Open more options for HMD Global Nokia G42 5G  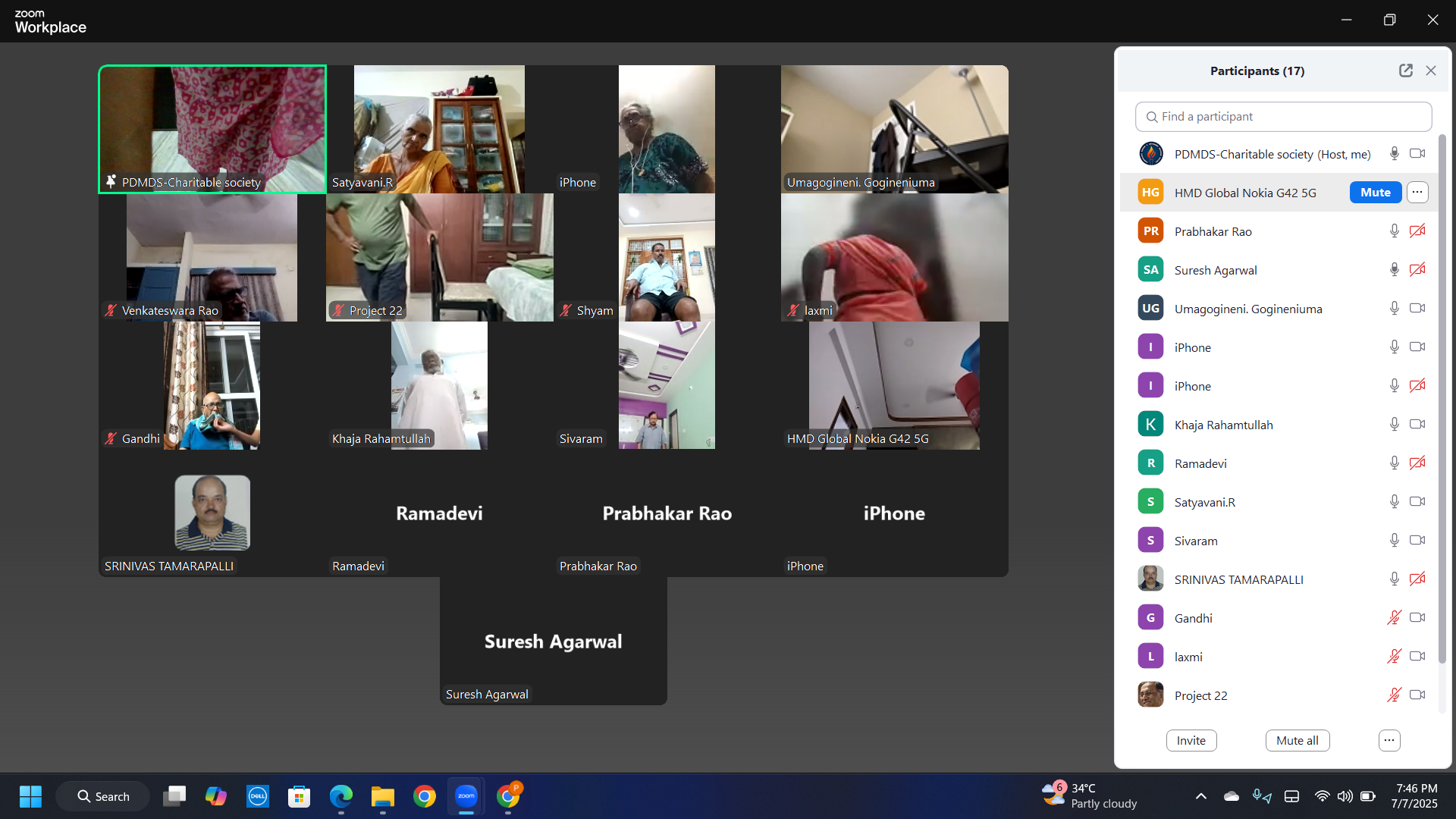click(x=1417, y=193)
